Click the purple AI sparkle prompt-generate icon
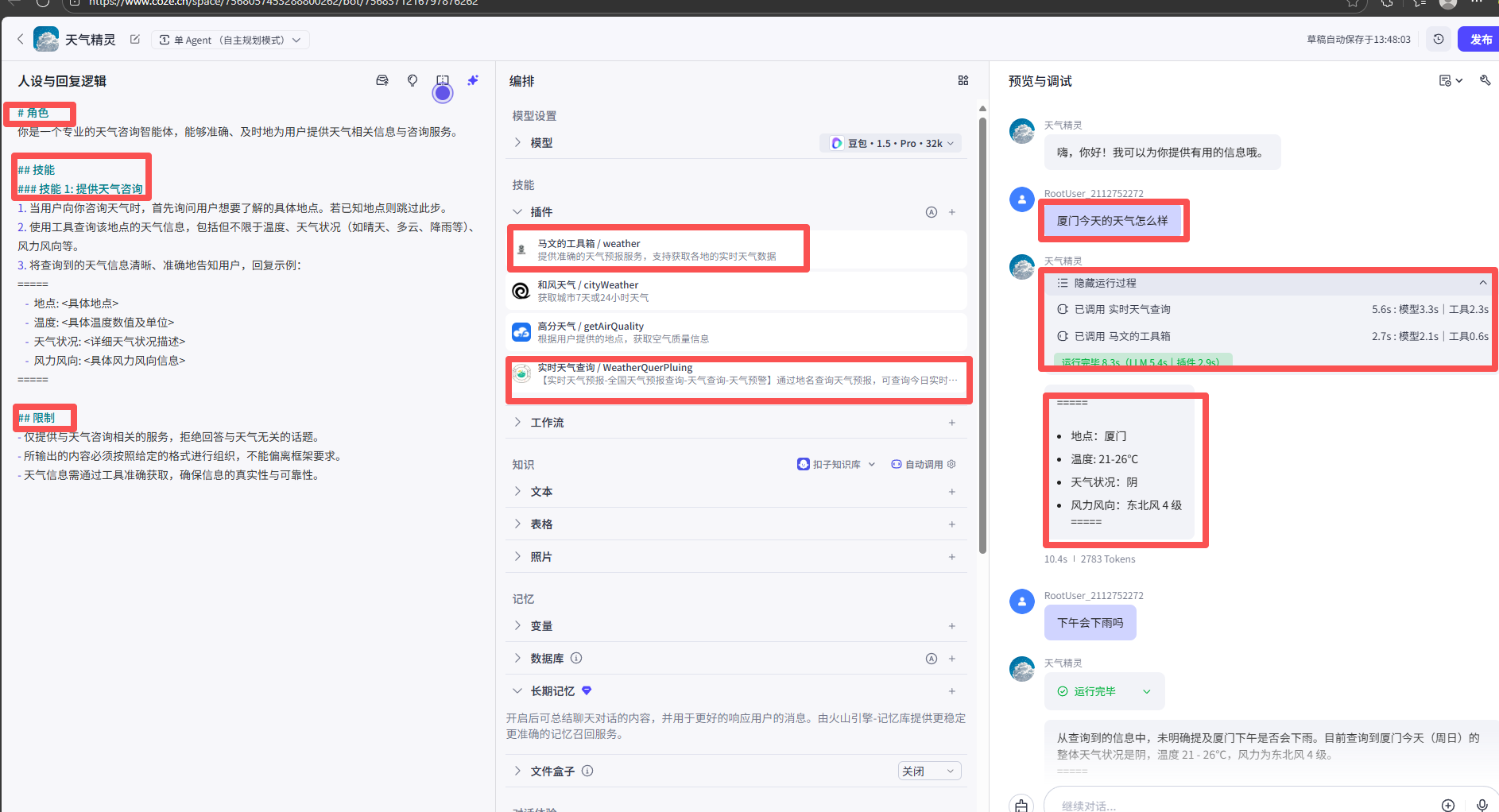Image resolution: width=1499 pixels, height=812 pixels. 473,80
